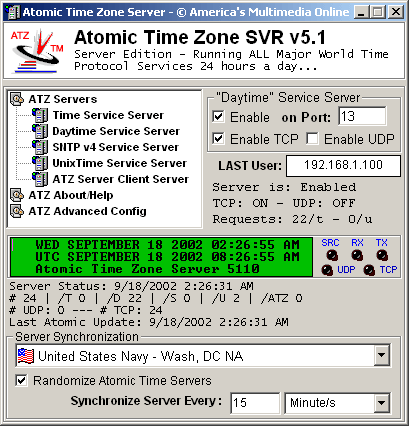Screen dimensions: 409x426
Task: Click the Time Service Server icon
Action: click(40, 115)
